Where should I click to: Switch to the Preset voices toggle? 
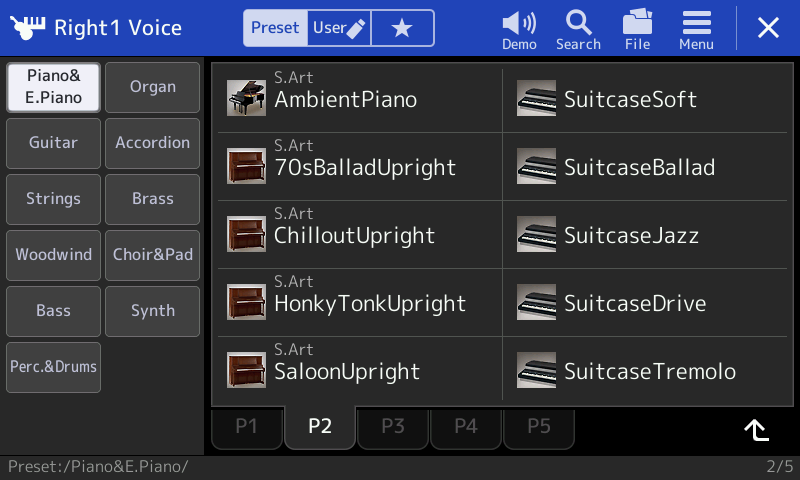coord(276,28)
